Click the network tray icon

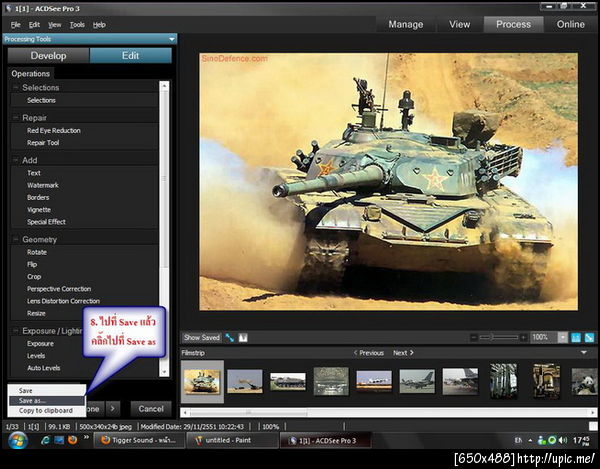point(541,440)
